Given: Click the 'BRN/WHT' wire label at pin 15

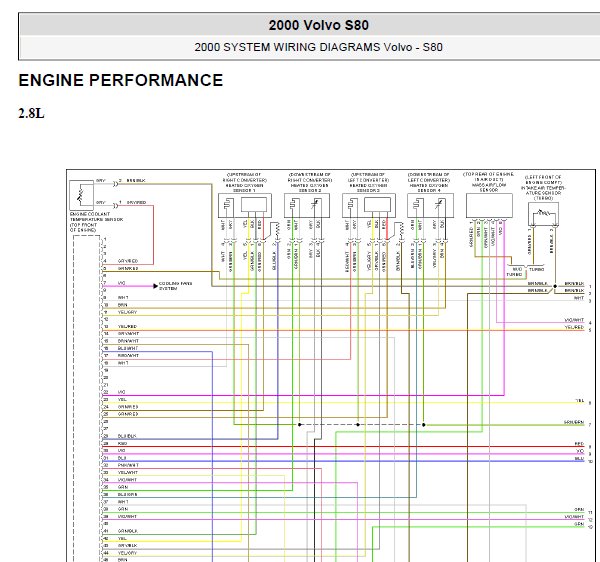Looking at the screenshot, I should coord(128,341).
